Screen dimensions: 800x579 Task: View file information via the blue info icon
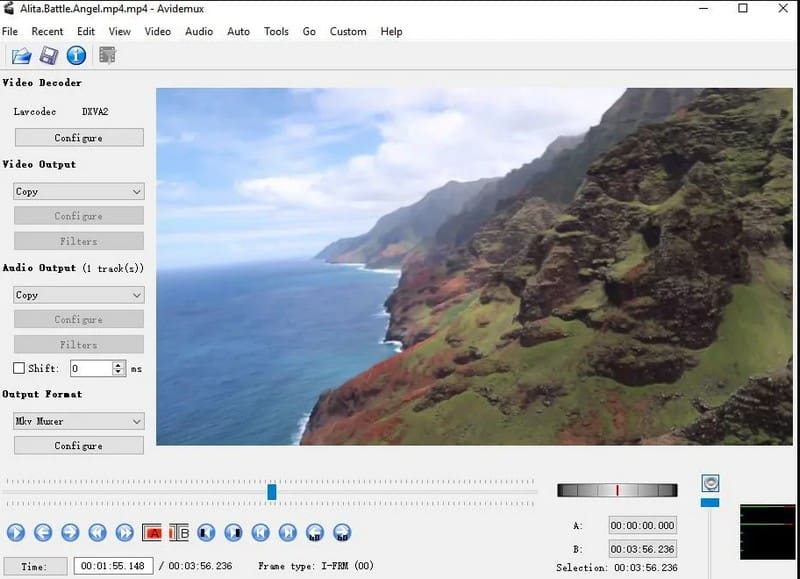point(76,56)
